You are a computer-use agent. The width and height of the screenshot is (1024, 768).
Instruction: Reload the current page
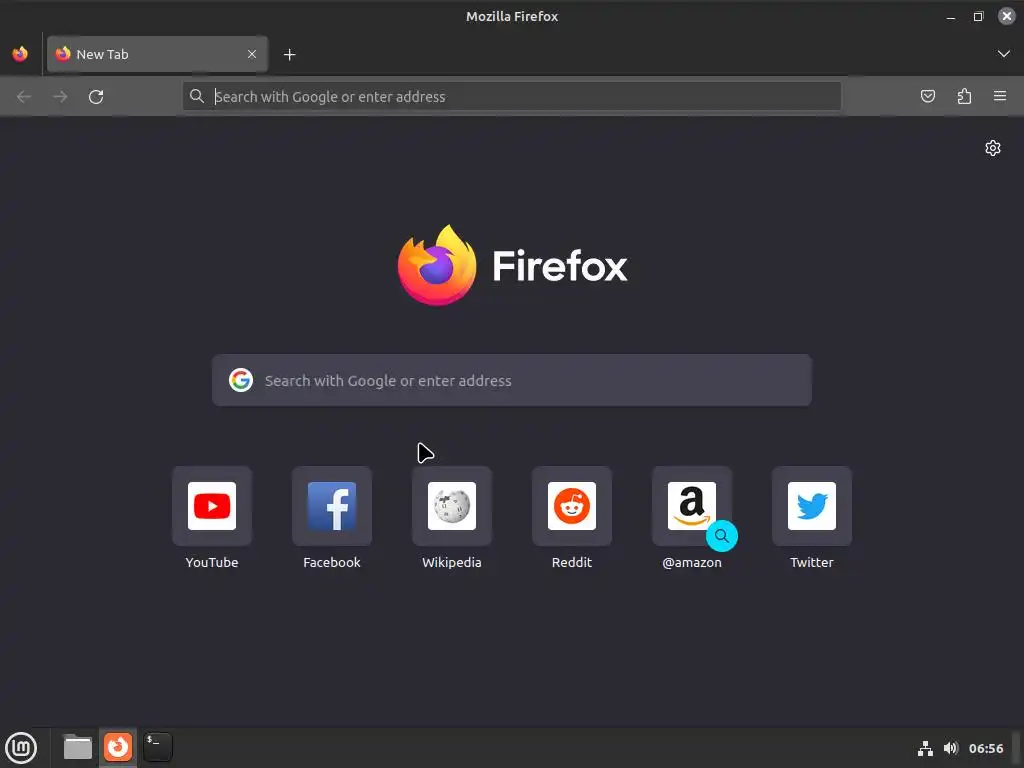[96, 97]
